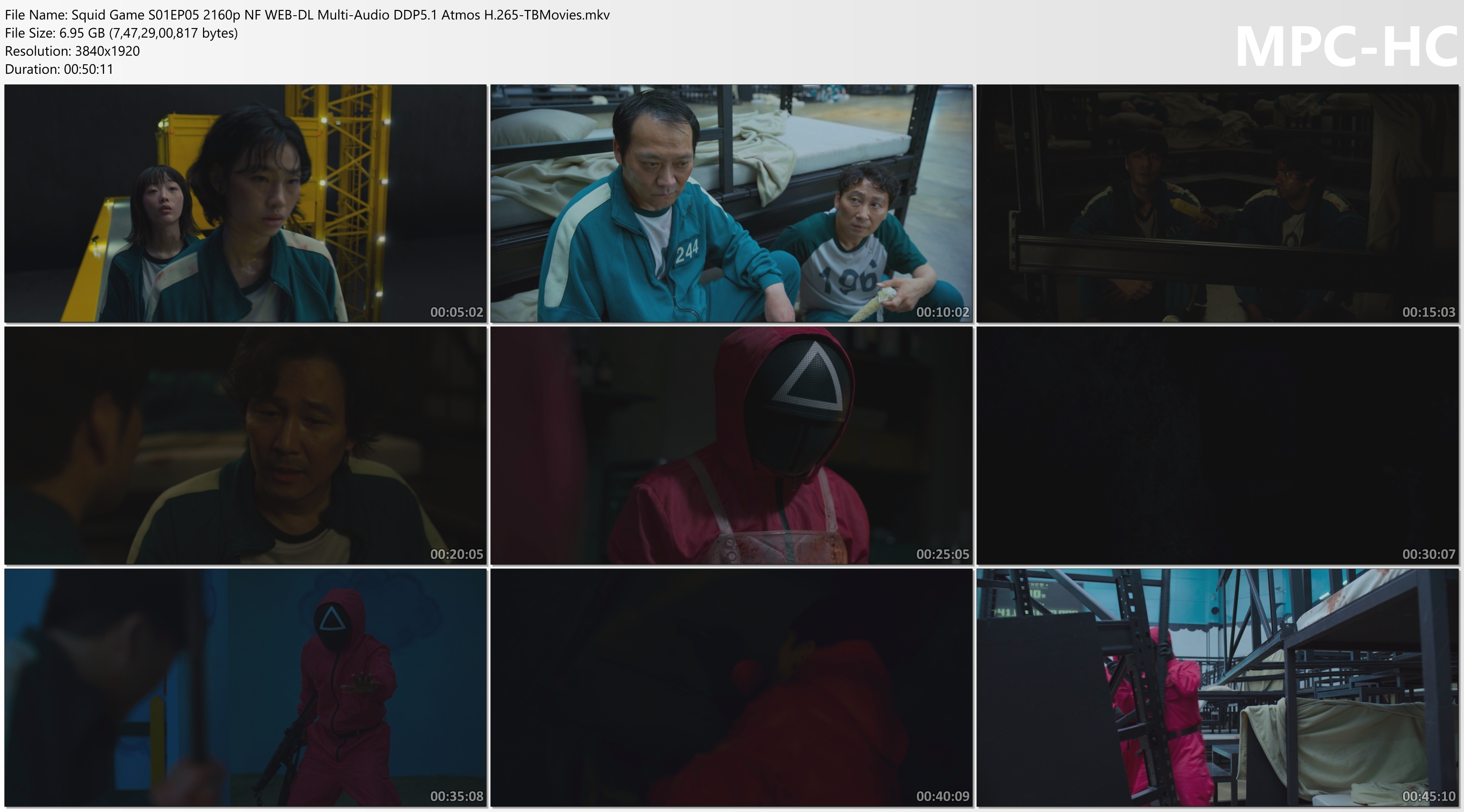Open the thumbnail stamped 00:20:05

coord(245,446)
